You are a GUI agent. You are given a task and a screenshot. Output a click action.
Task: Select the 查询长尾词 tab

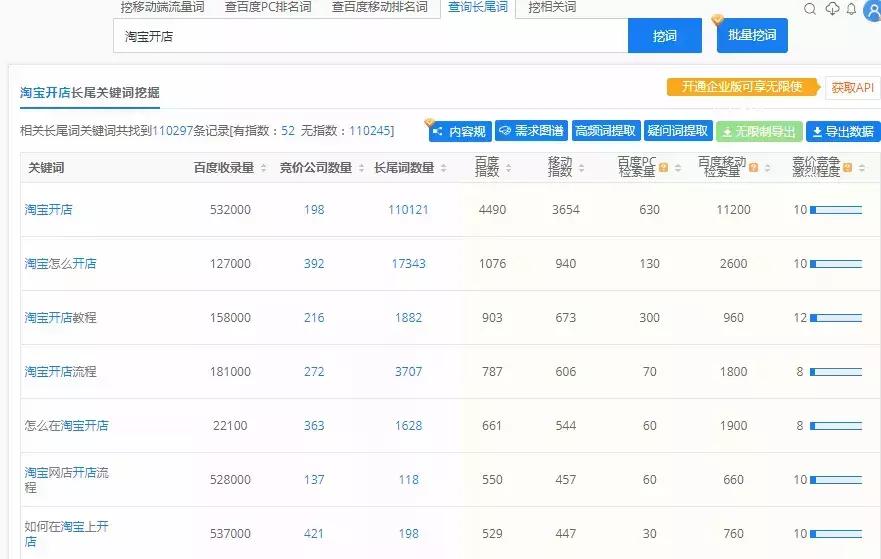[478, 7]
